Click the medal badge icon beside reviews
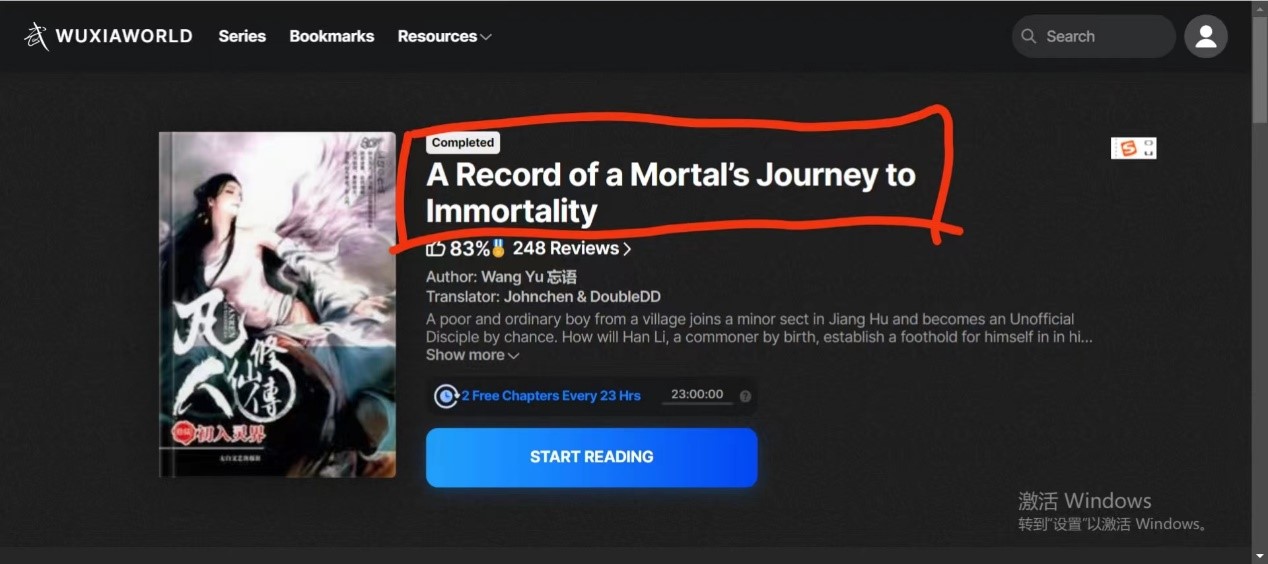The width and height of the screenshot is (1268, 564). point(499,248)
